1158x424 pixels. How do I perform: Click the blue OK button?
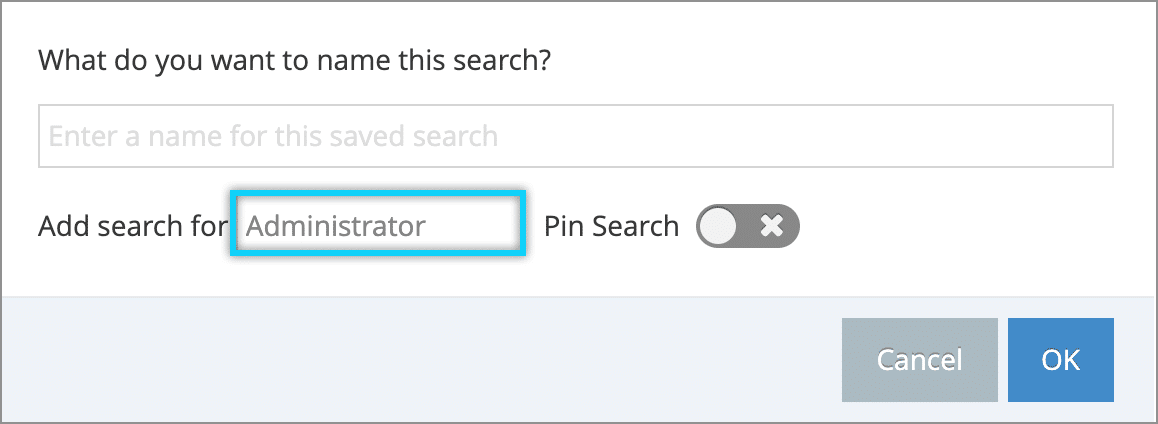pos(1061,360)
